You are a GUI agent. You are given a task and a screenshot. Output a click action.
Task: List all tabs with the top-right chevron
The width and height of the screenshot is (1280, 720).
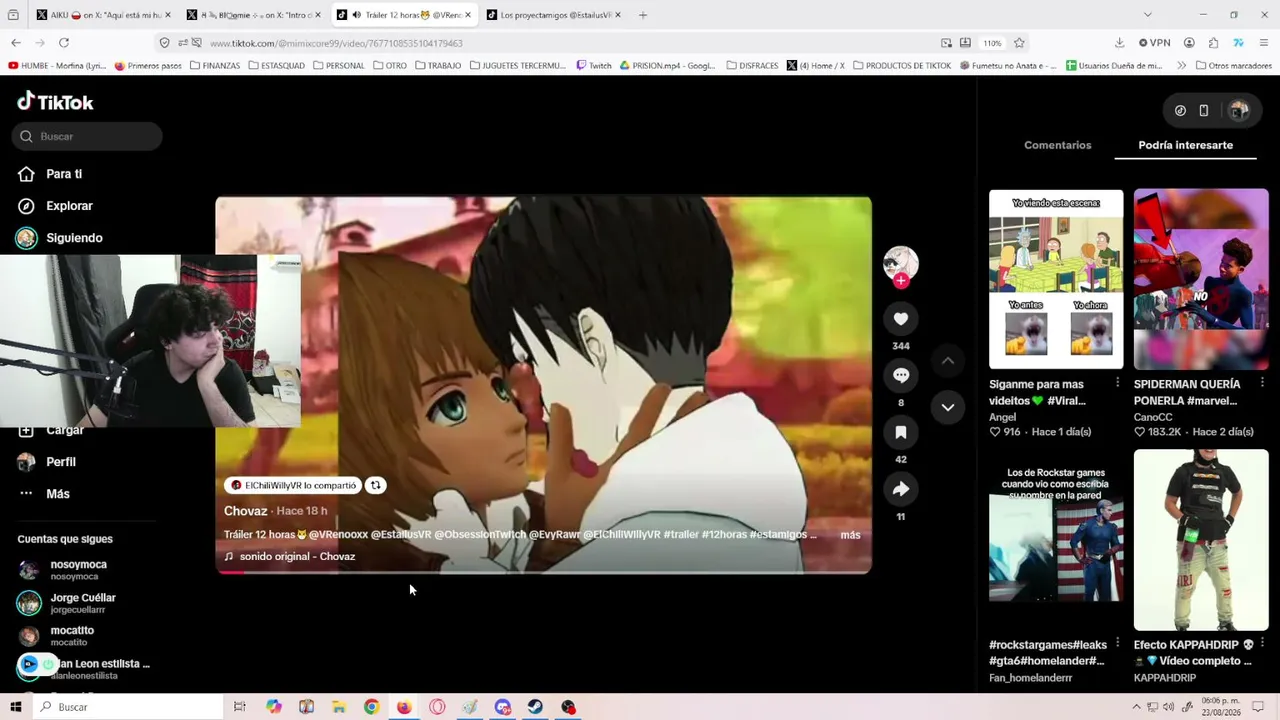1147,15
